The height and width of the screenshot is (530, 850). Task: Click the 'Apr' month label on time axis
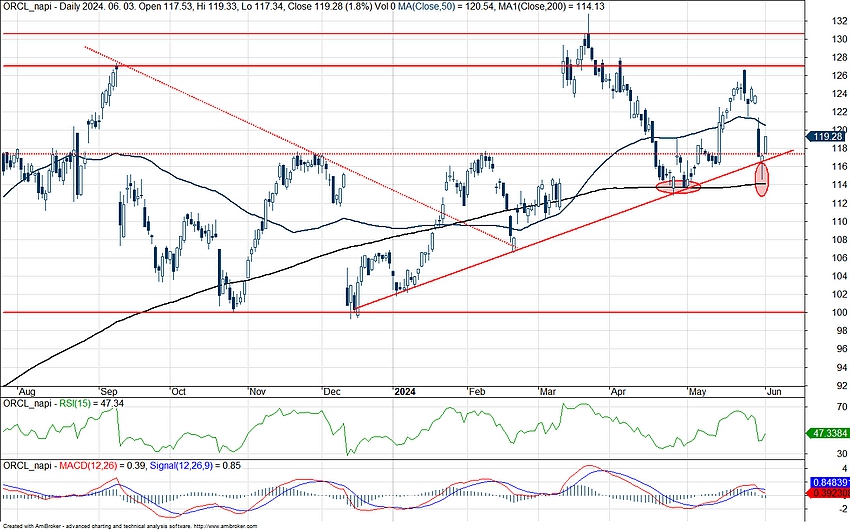tap(617, 391)
